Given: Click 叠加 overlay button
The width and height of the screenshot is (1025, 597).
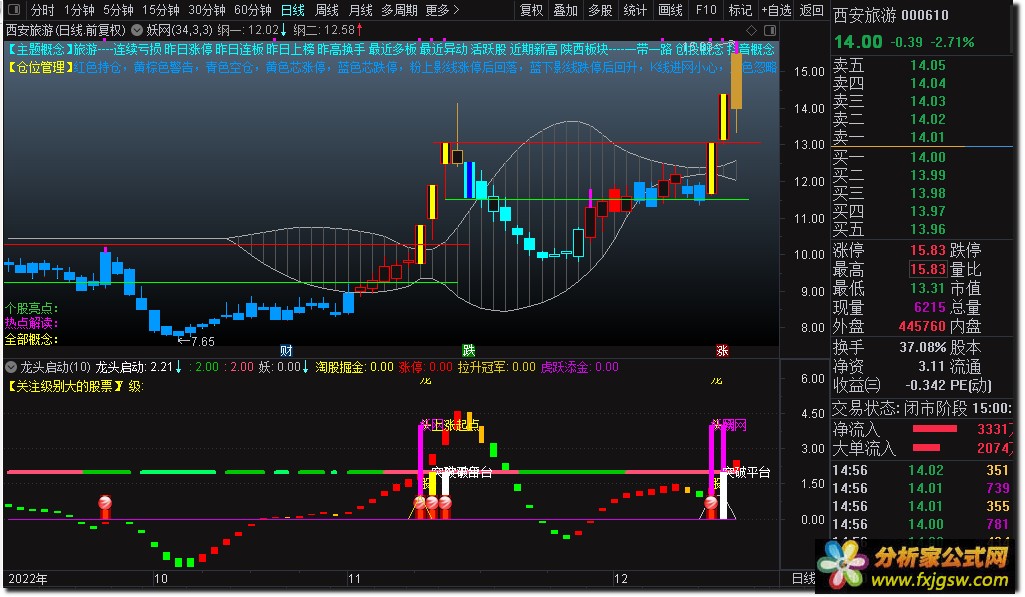Looking at the screenshot, I should click(565, 10).
